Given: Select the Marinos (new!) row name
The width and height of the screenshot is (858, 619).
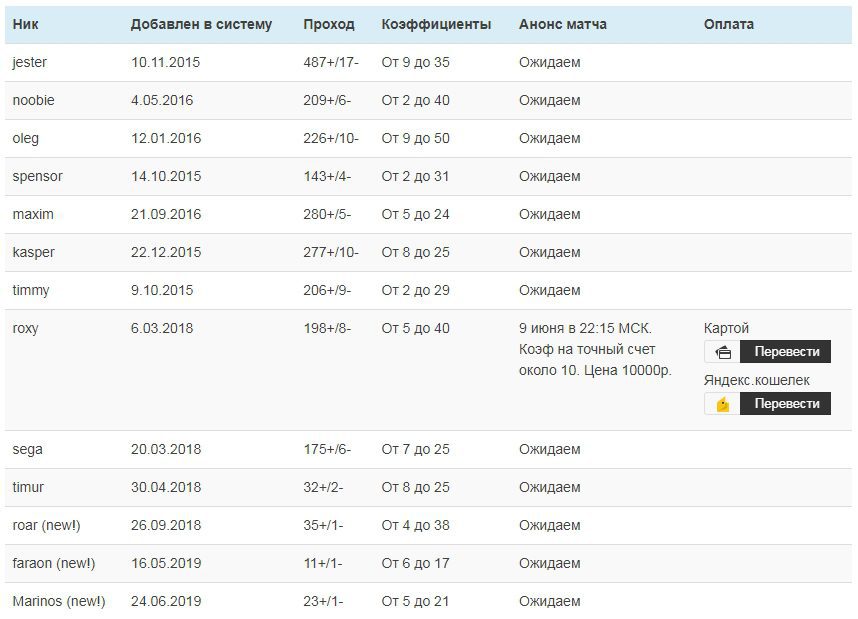Looking at the screenshot, I should pyautogui.click(x=59, y=601).
